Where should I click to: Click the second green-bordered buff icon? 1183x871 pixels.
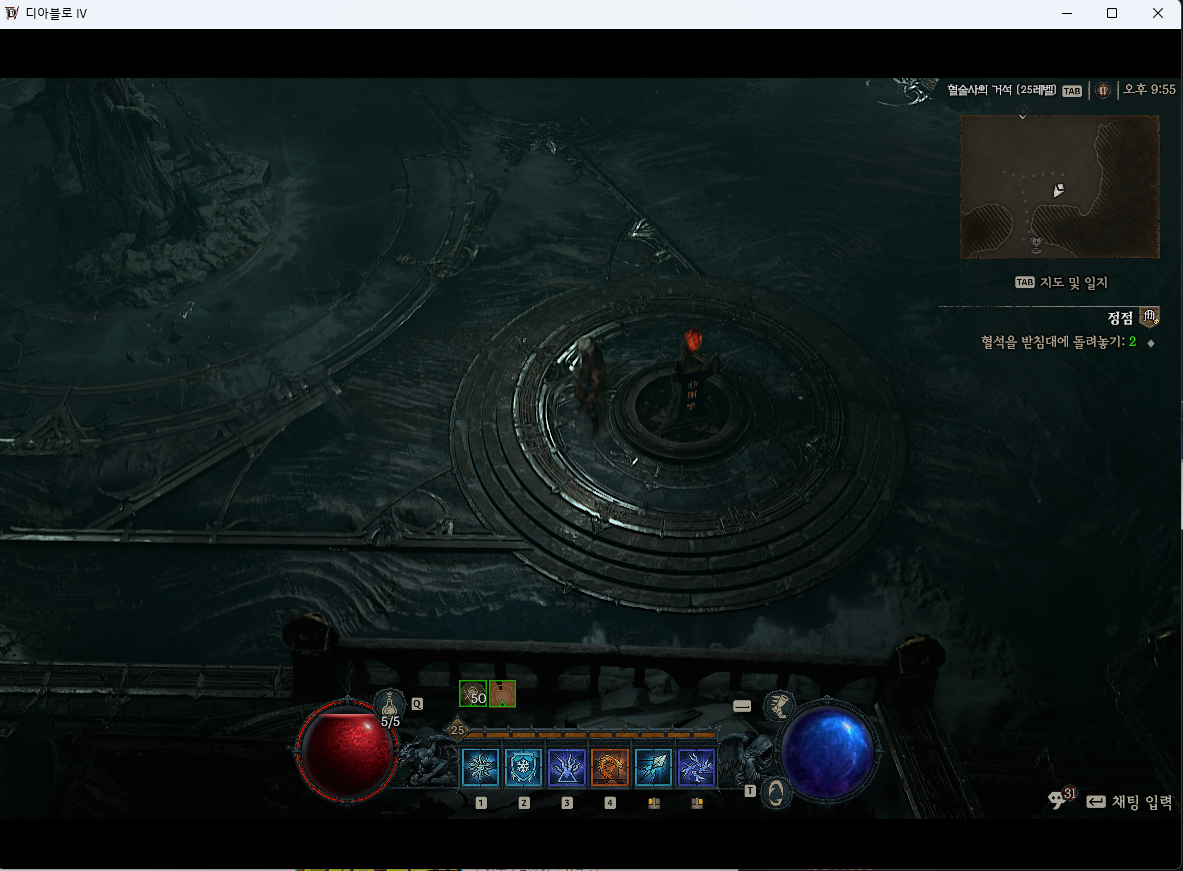point(502,694)
